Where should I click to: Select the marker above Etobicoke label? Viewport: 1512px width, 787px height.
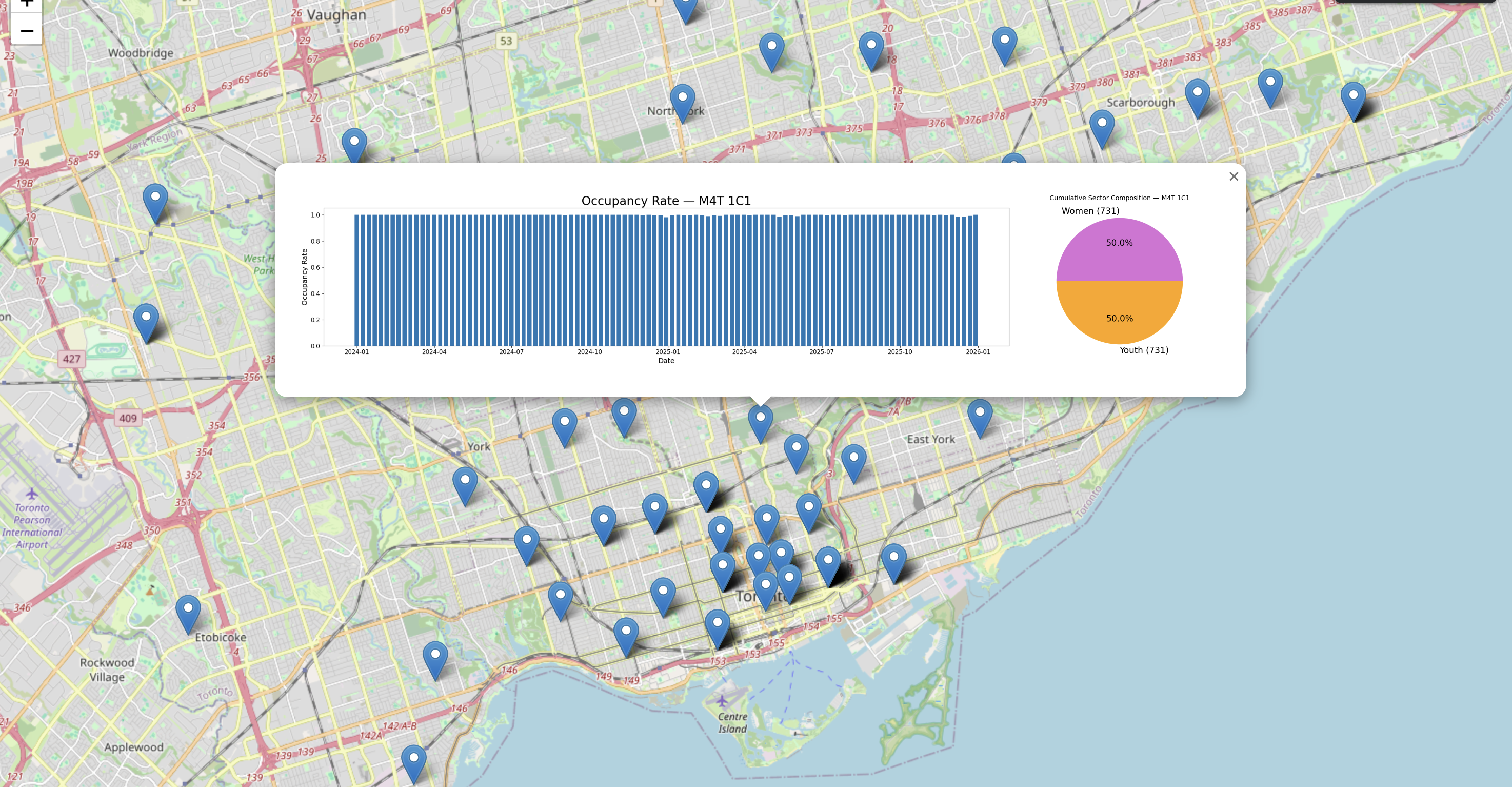pyautogui.click(x=188, y=613)
